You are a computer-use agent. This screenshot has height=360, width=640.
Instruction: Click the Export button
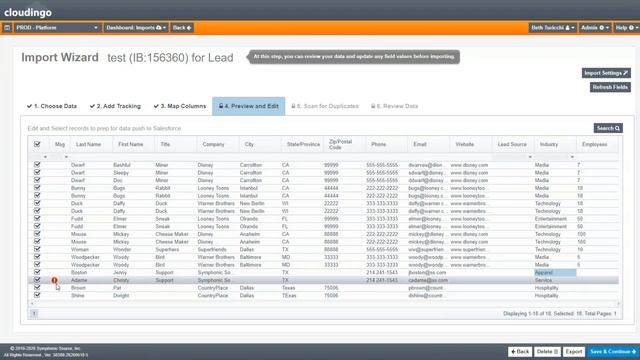pyautogui.click(x=573, y=351)
